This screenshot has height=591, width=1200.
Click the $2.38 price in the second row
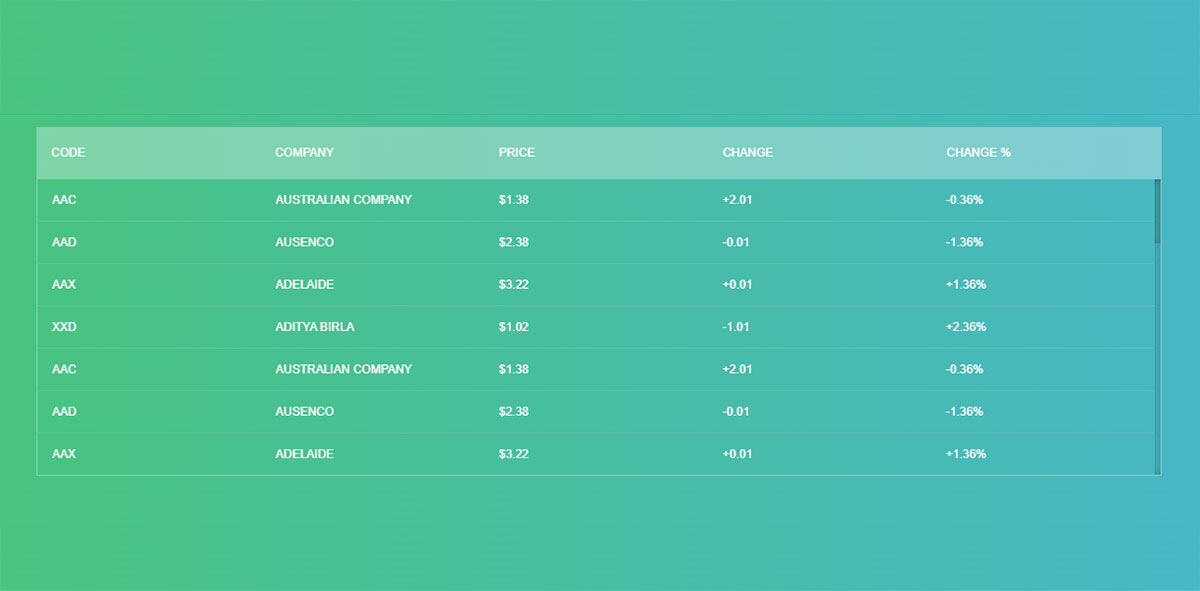514,241
